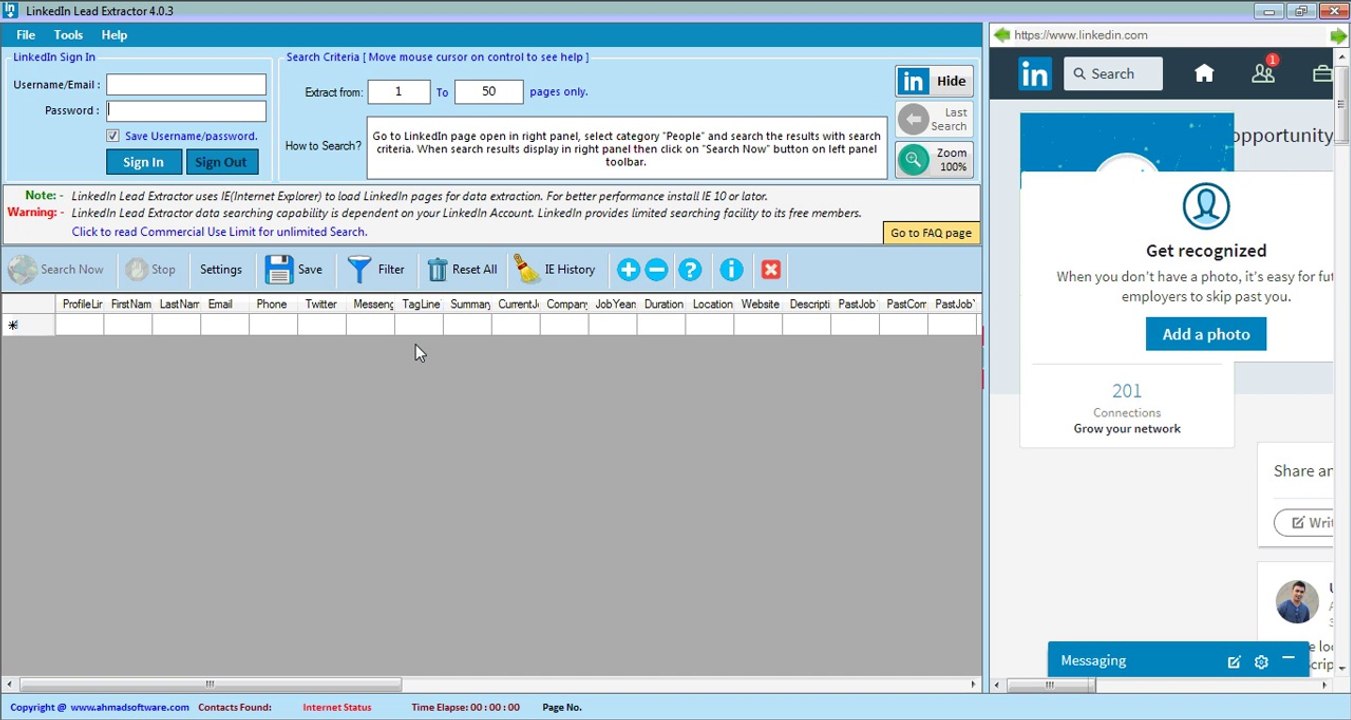Click the LinkedIn Search box
Viewport: 1351px width, 720px height.
[x=1113, y=74]
